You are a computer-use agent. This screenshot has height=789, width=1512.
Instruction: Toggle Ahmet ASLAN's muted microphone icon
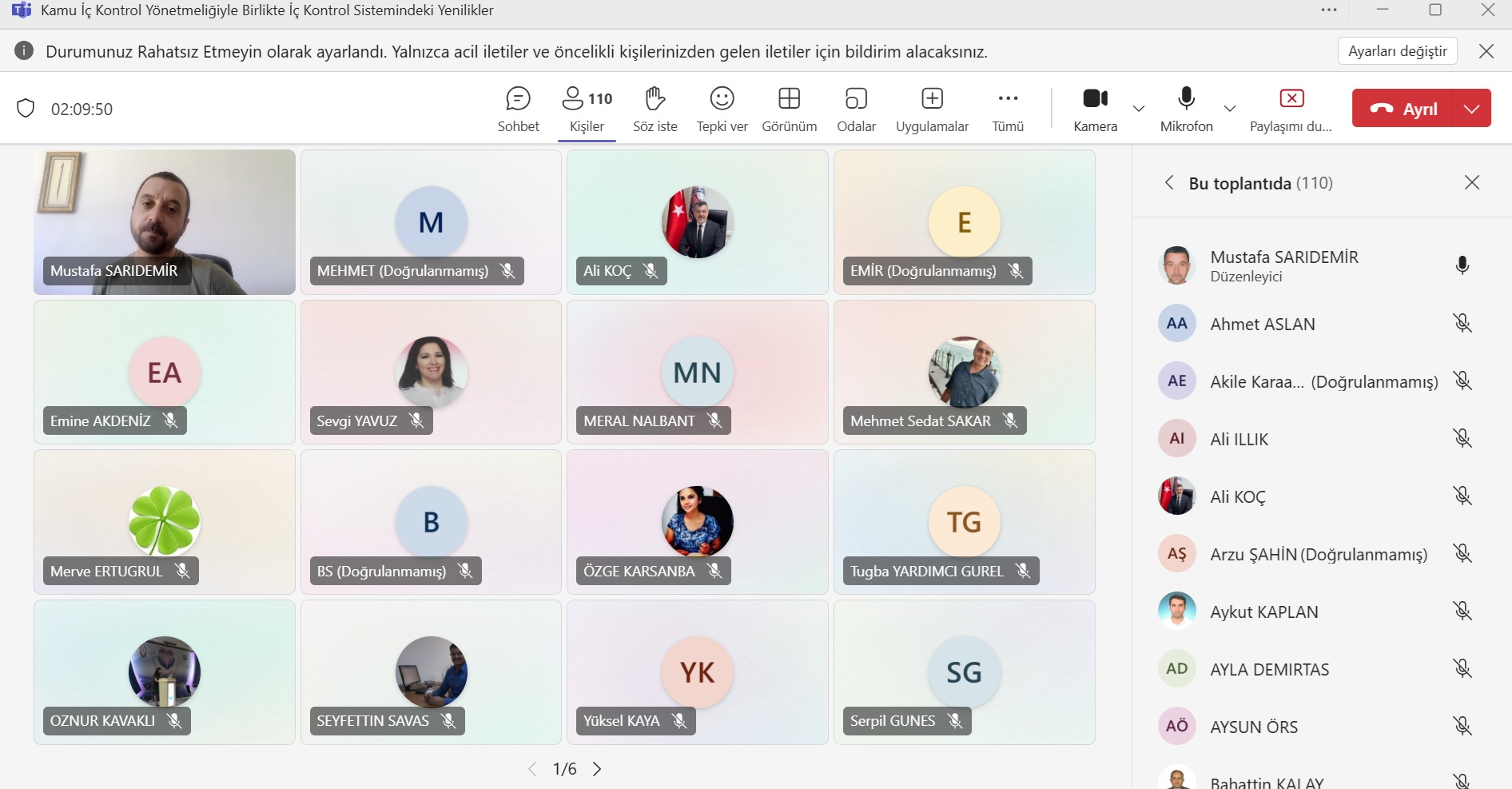coord(1462,323)
